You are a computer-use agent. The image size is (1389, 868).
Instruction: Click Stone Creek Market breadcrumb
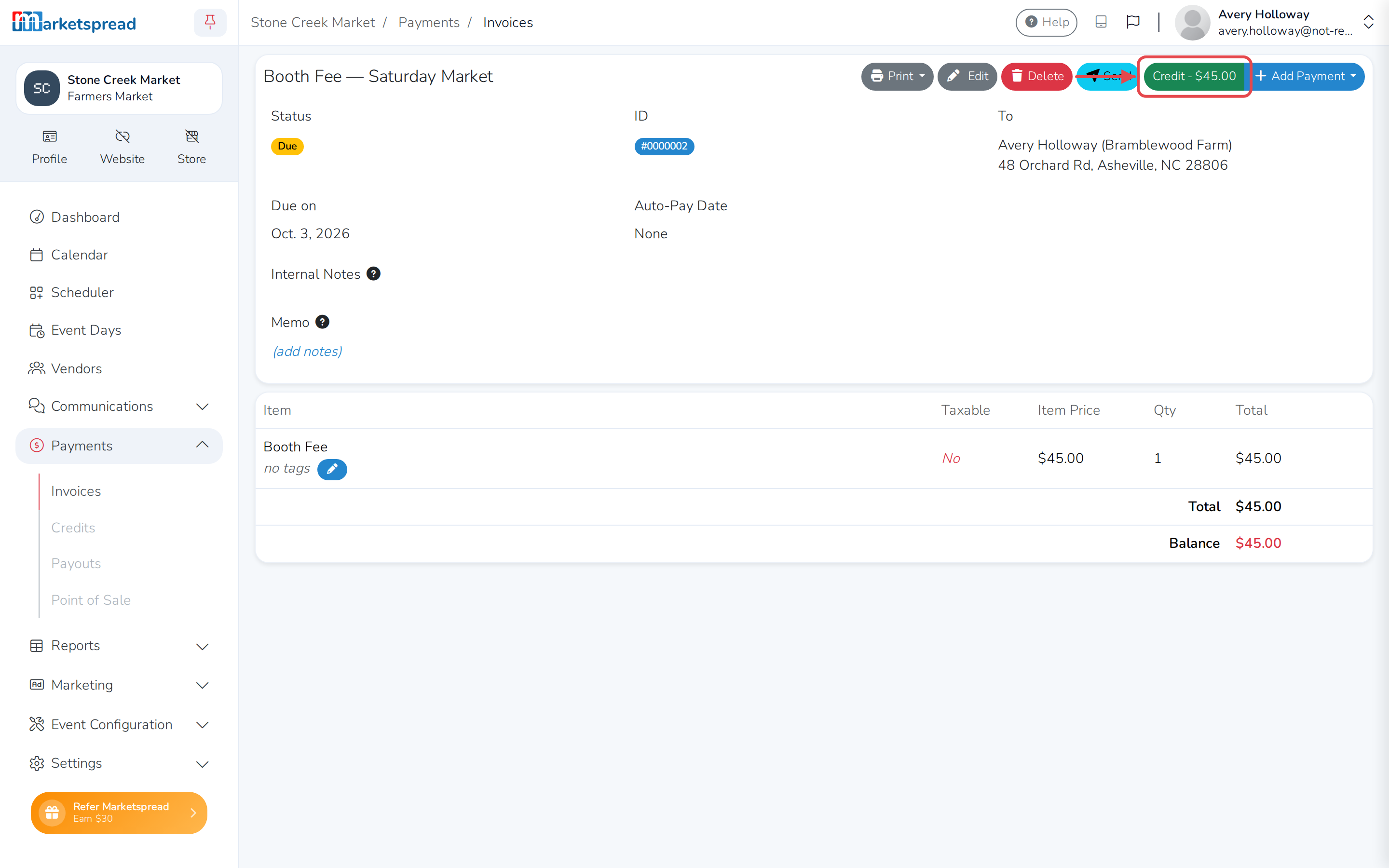tap(312, 22)
